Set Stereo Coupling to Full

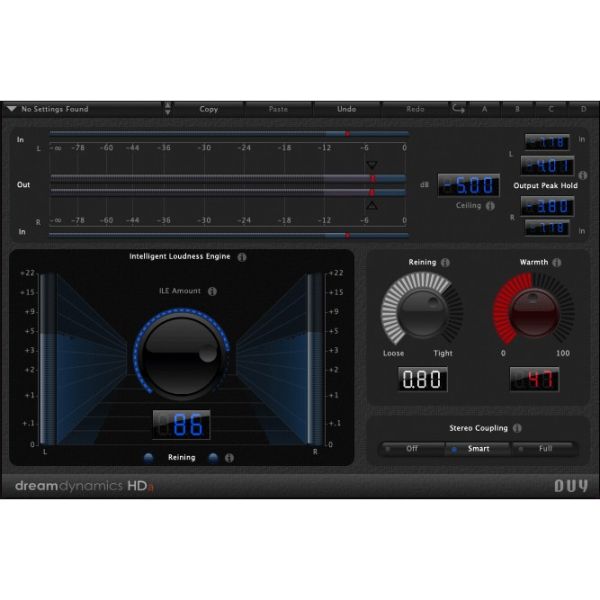point(545,448)
